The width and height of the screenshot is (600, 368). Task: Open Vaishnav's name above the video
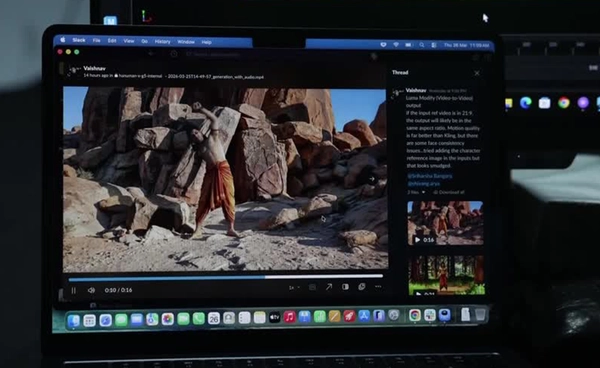coord(94,68)
